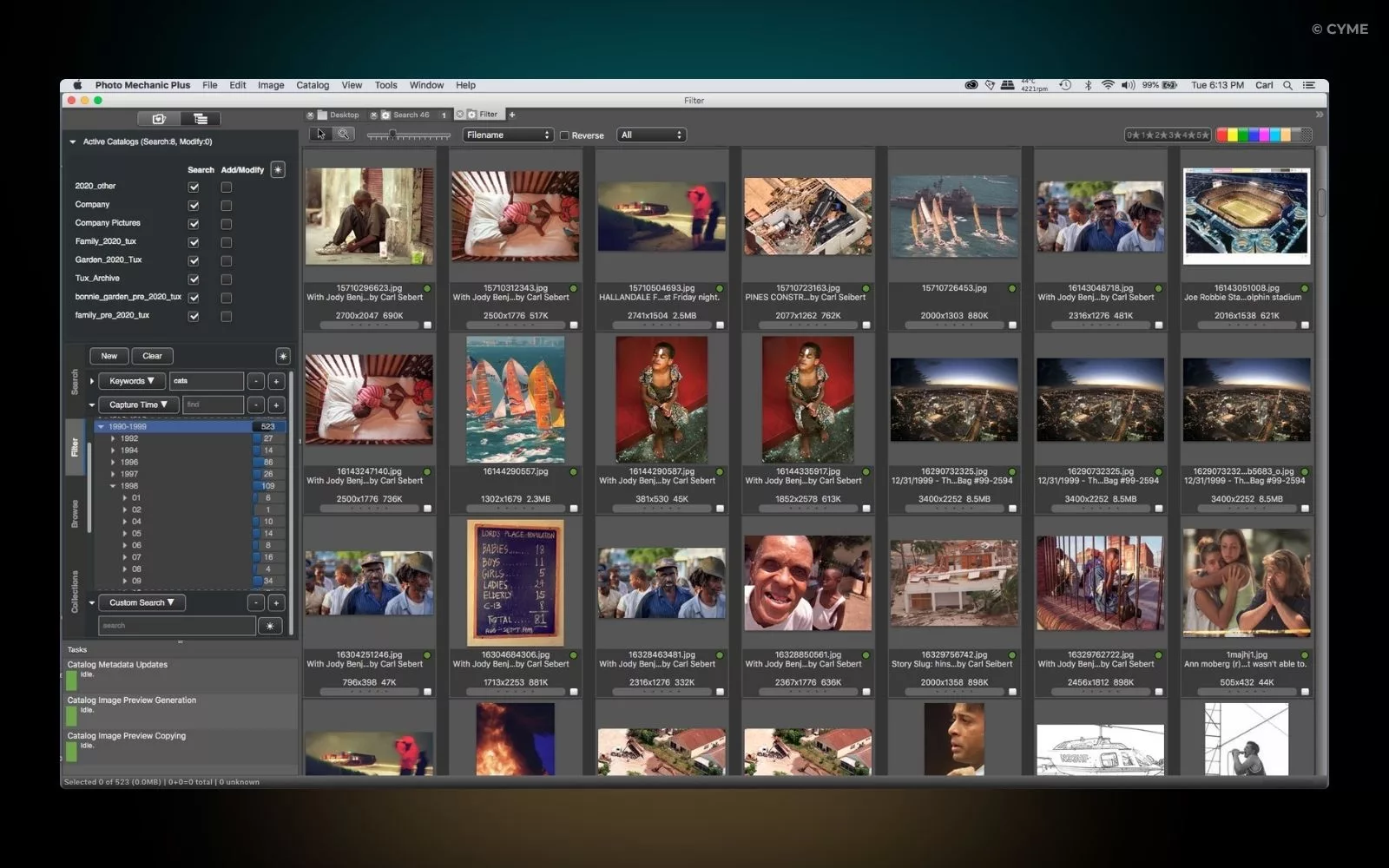1389x868 pixels.
Task: Click the settings star icon beside Add/Modify column
Action: pyautogui.click(x=277, y=169)
